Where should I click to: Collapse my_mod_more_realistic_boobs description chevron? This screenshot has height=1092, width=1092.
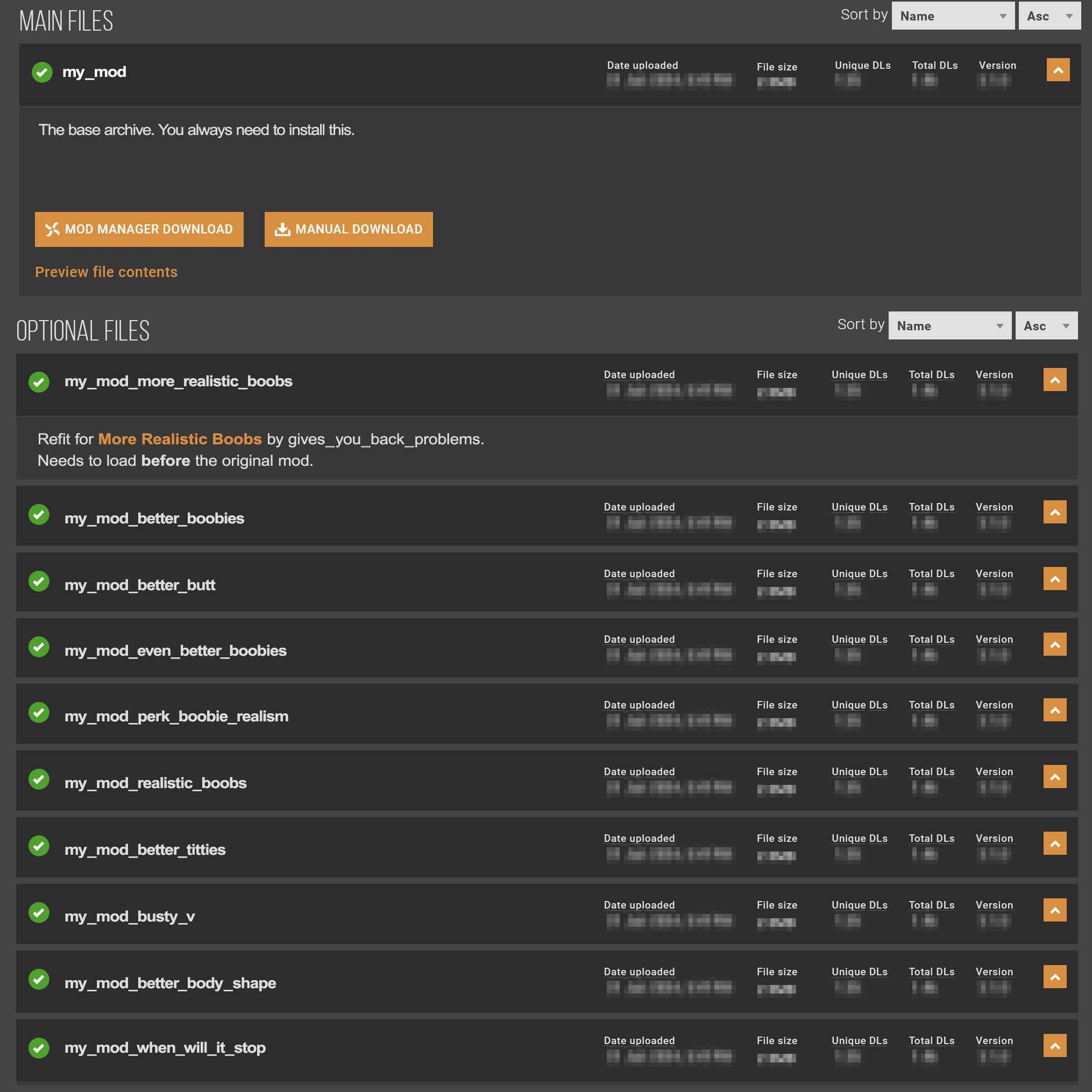(x=1055, y=380)
